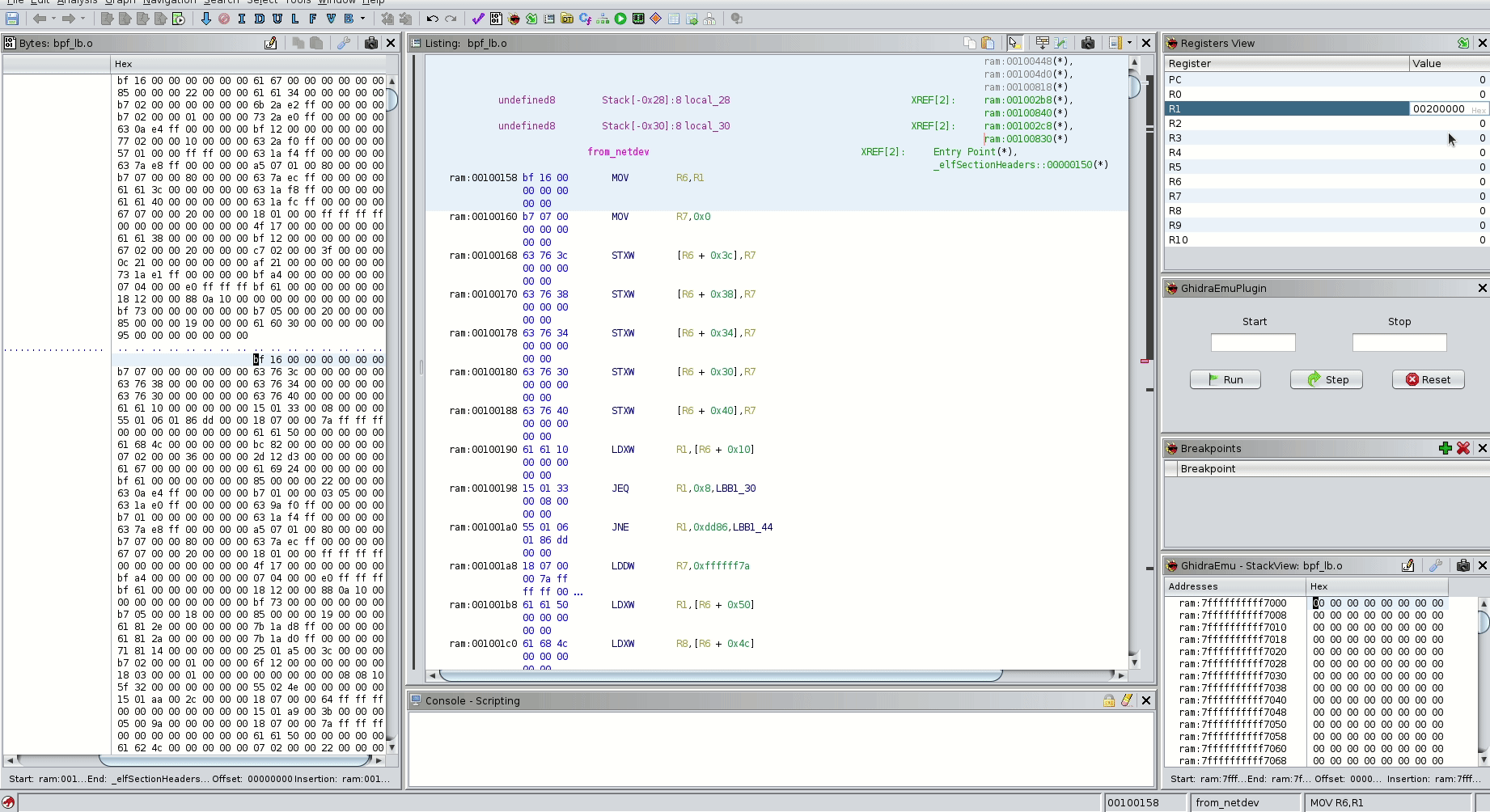Click the green icon in Registers View header

point(1463,43)
